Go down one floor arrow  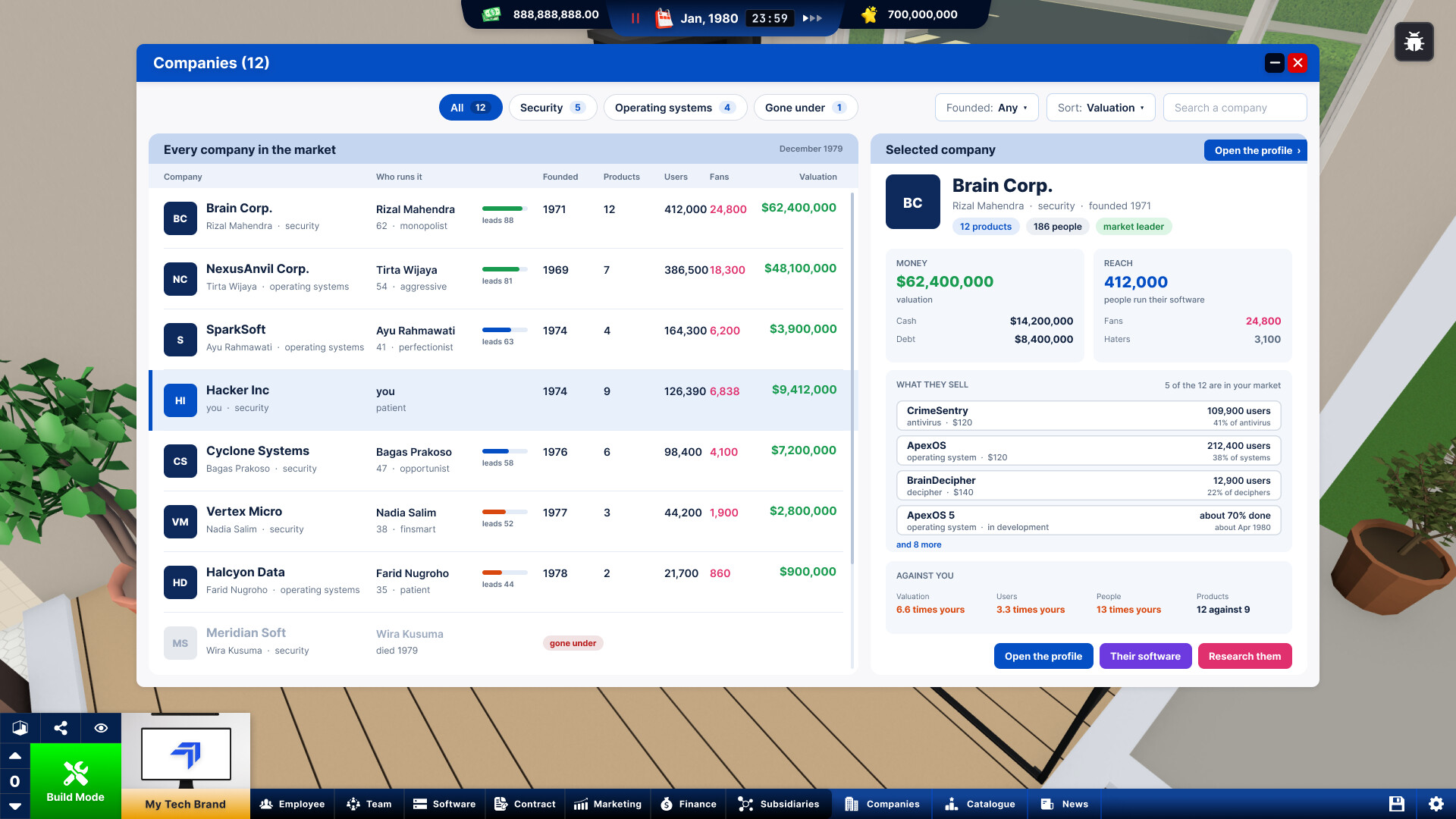(14, 806)
